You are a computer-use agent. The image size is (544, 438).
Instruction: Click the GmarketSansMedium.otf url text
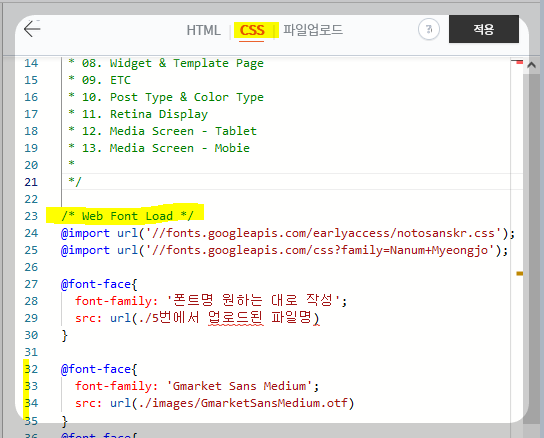point(243,403)
